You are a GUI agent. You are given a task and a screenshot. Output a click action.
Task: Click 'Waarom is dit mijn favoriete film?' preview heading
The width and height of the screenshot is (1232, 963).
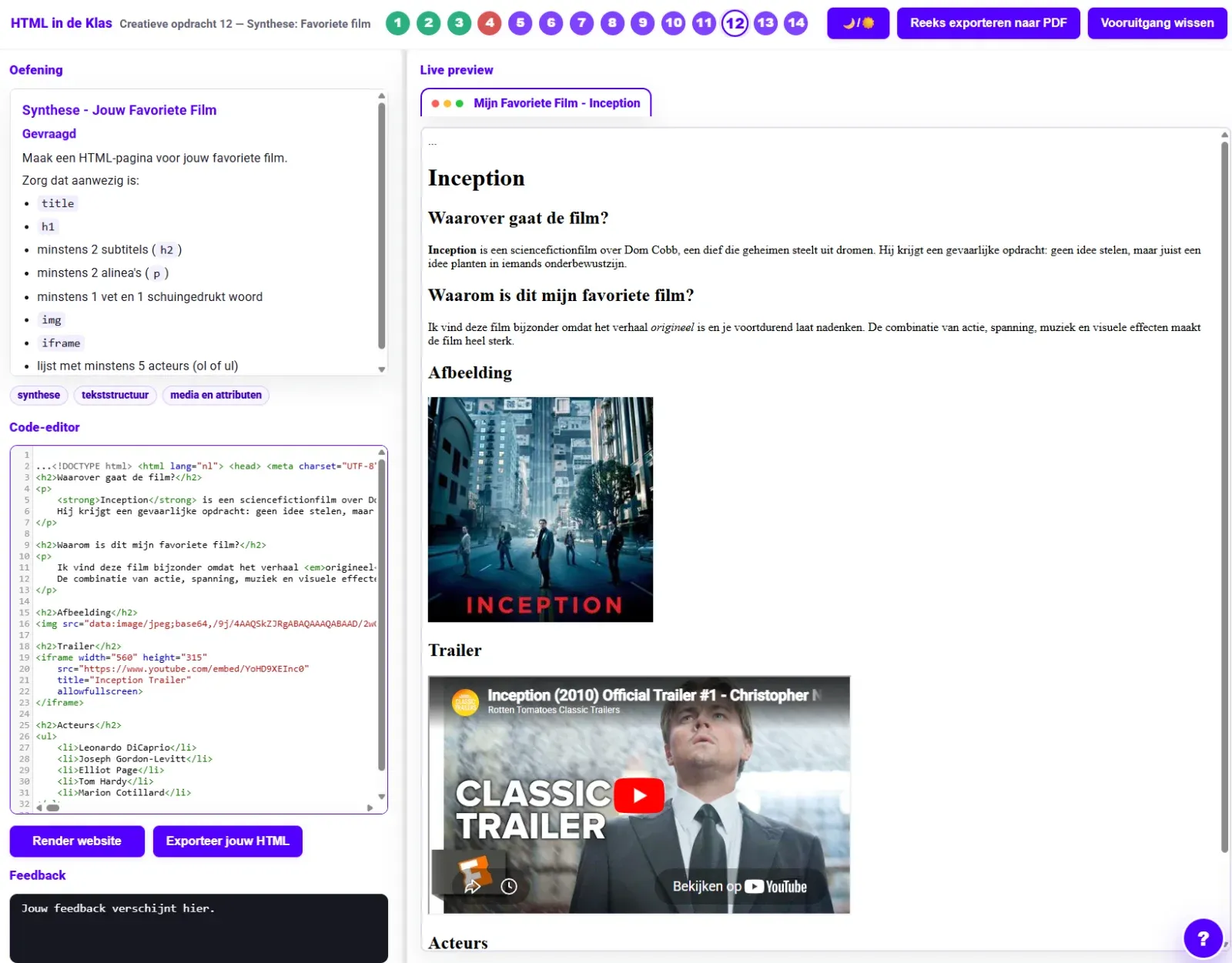(561, 296)
